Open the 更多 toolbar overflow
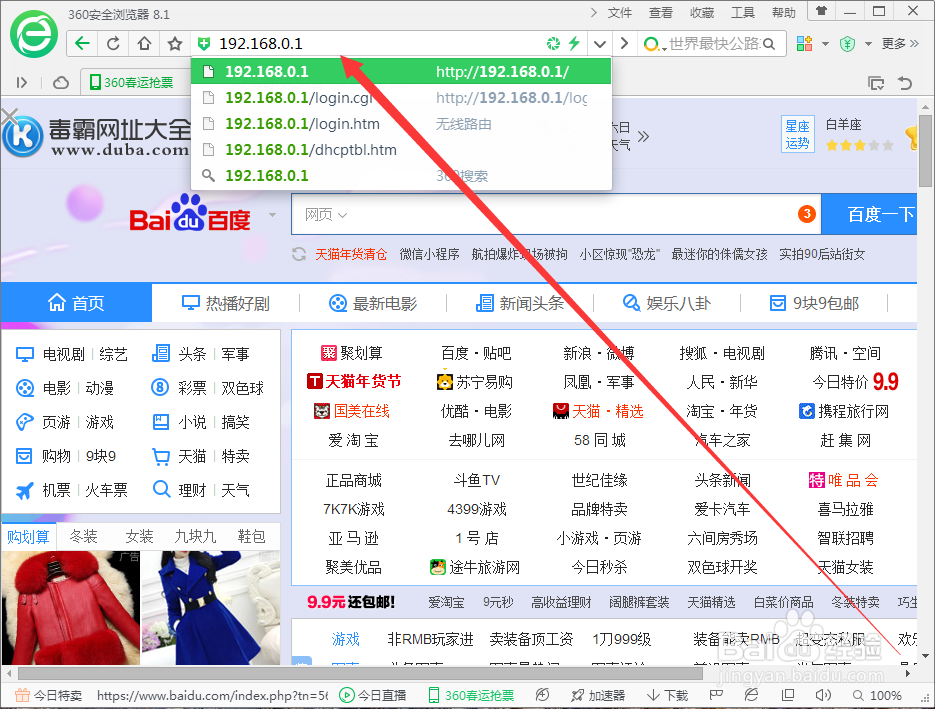935x709 pixels. (900, 44)
